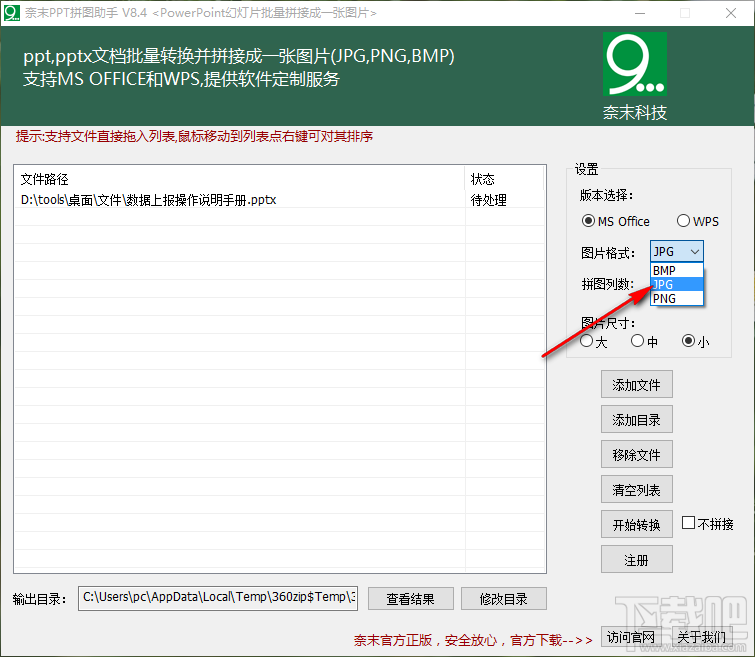Click the green 9 company logo
The height and width of the screenshot is (657, 755).
tap(635, 64)
